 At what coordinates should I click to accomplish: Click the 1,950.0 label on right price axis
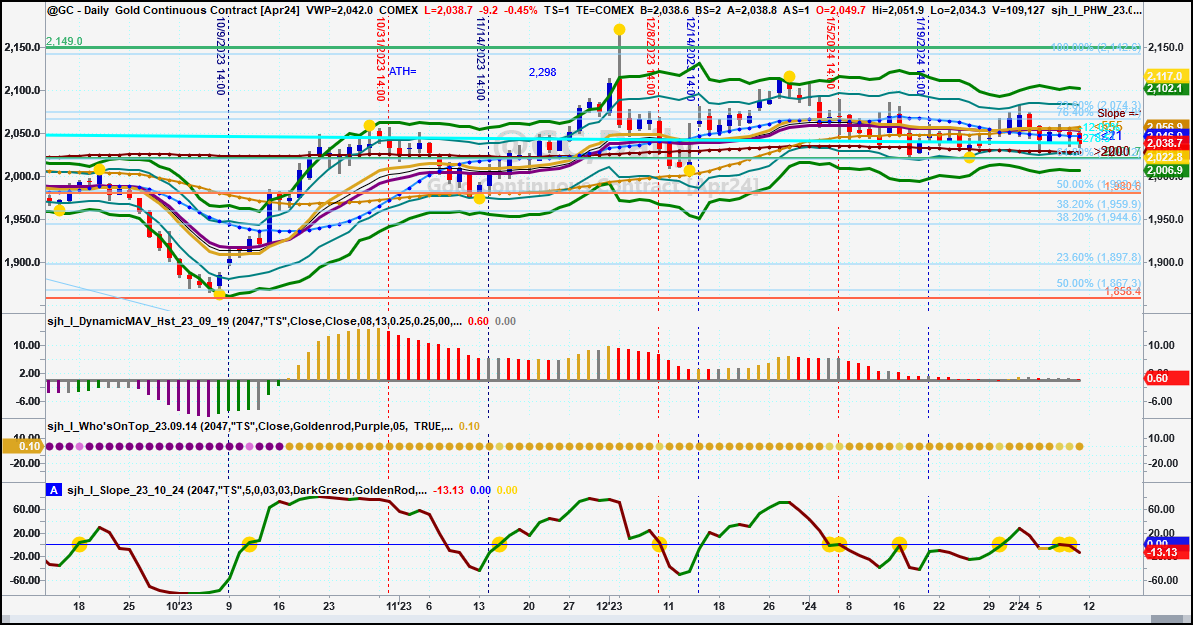[1167, 219]
